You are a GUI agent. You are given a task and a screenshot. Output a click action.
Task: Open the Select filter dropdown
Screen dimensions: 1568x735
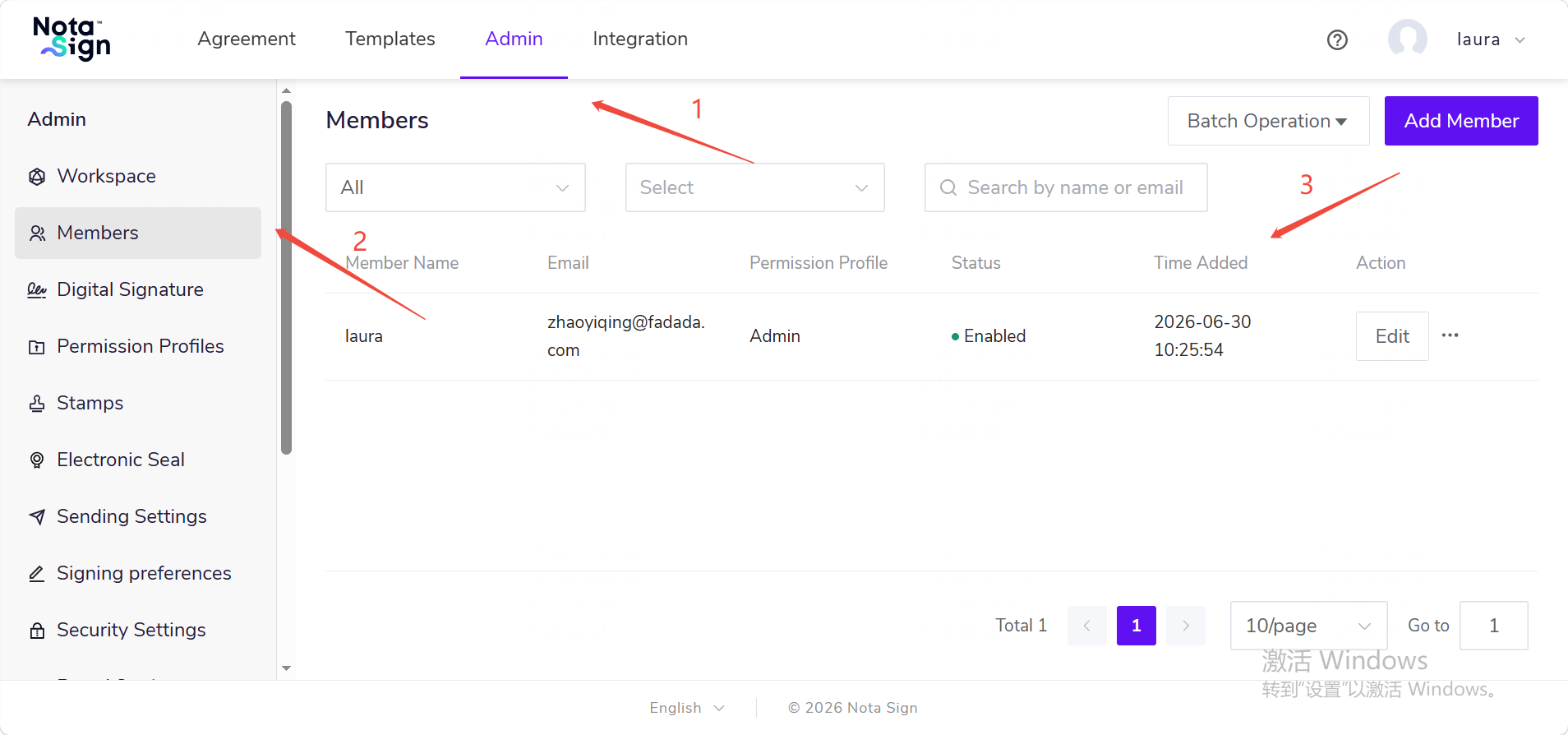click(754, 187)
